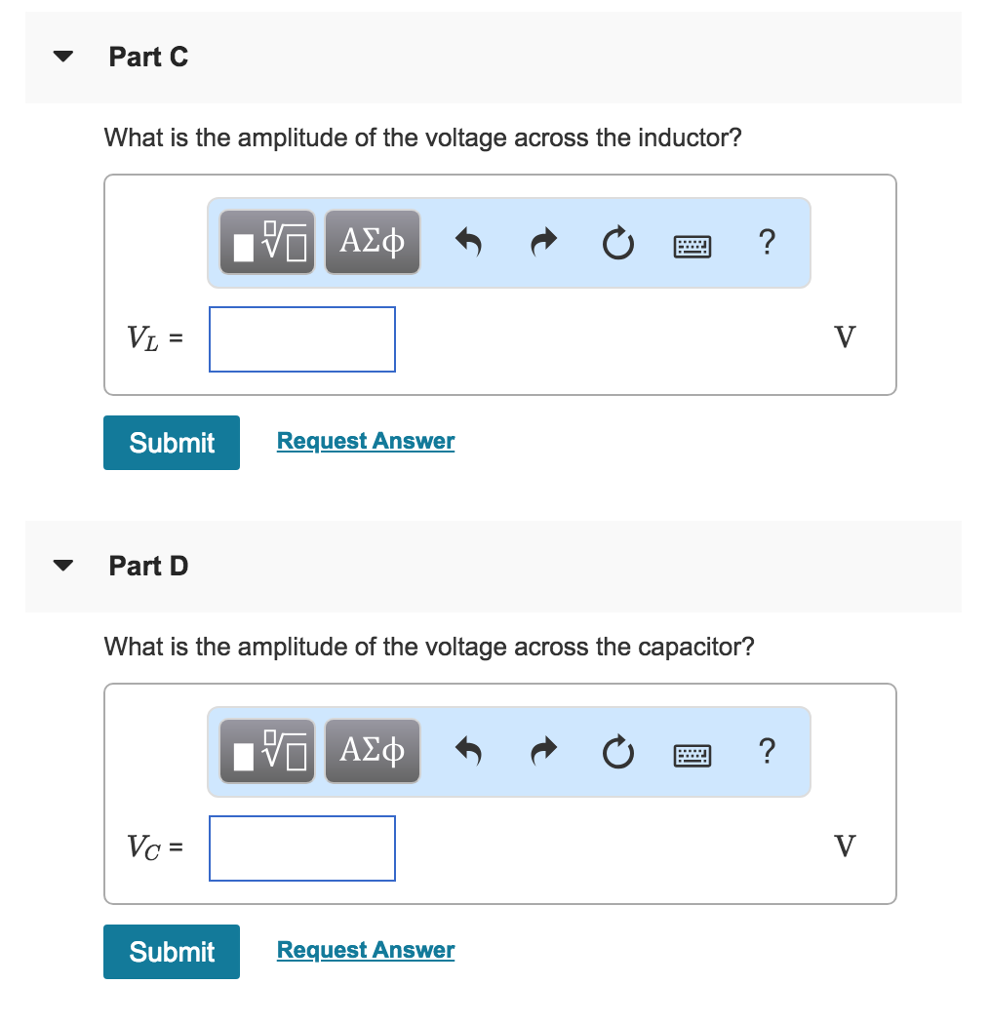
Task: Request the answer for Part C
Action: click(x=365, y=440)
